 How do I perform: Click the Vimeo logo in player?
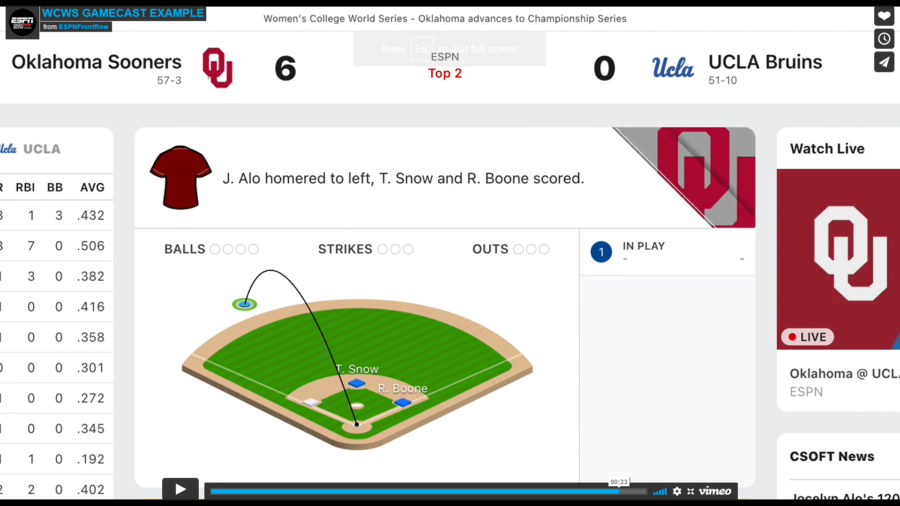point(715,491)
